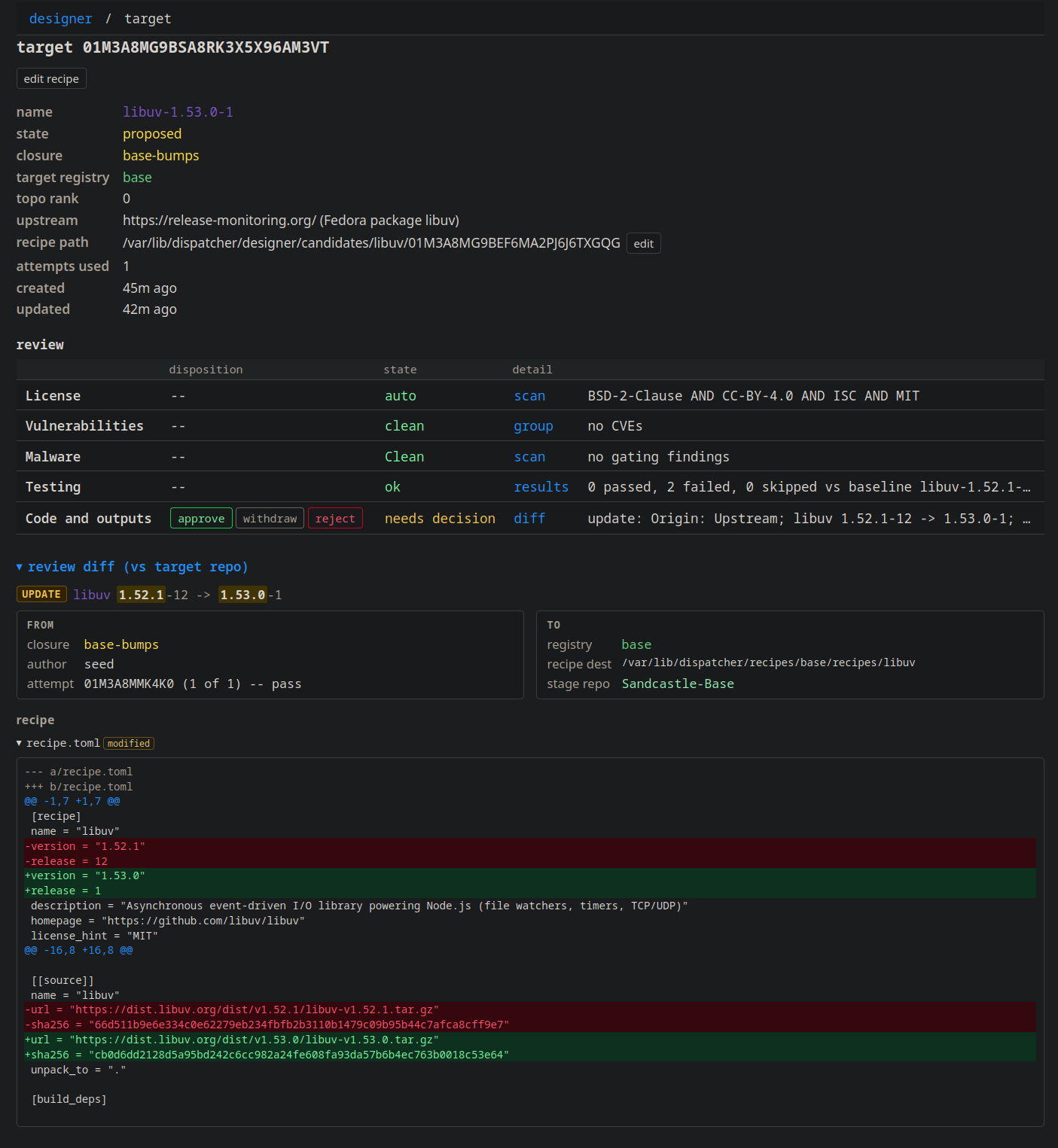Image resolution: width=1058 pixels, height=1148 pixels.
Task: Open base-bumps closure in FROM panel
Action: [x=121, y=645]
